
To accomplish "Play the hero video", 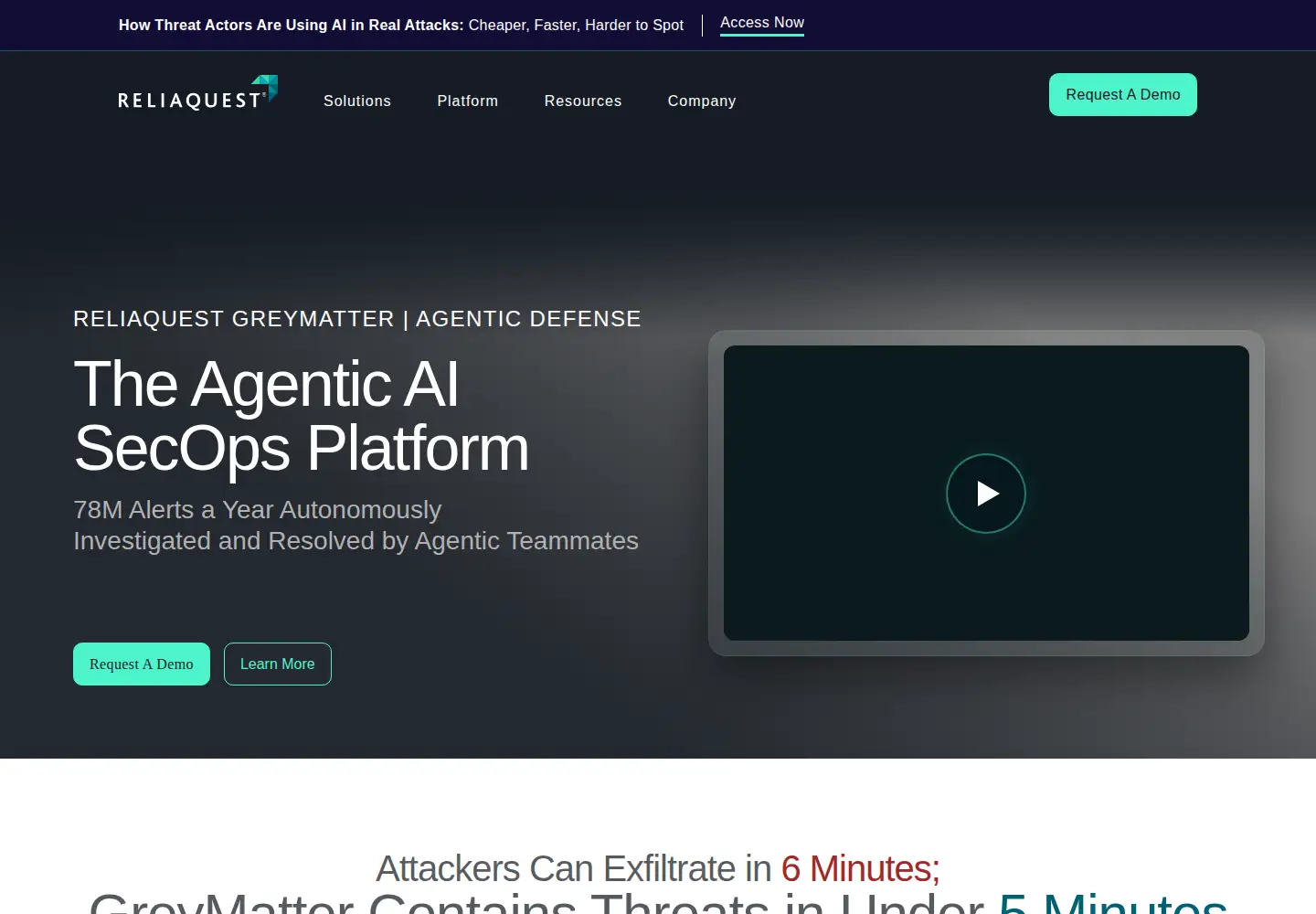I will pyautogui.click(x=986, y=494).
